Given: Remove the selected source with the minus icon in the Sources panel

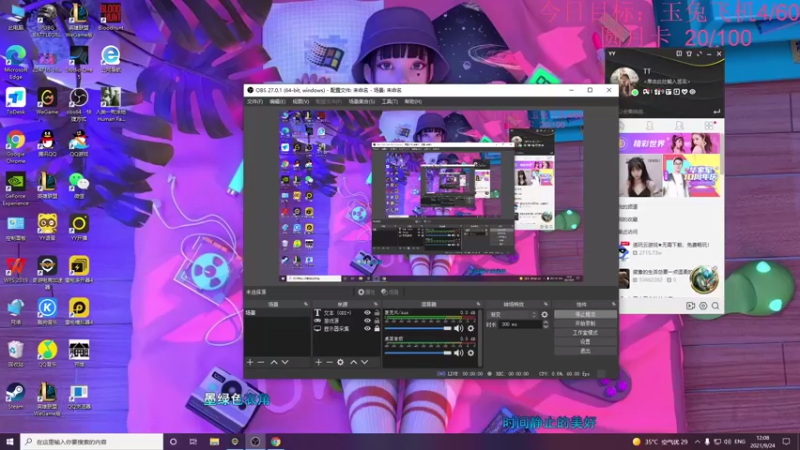Looking at the screenshot, I should (330, 362).
